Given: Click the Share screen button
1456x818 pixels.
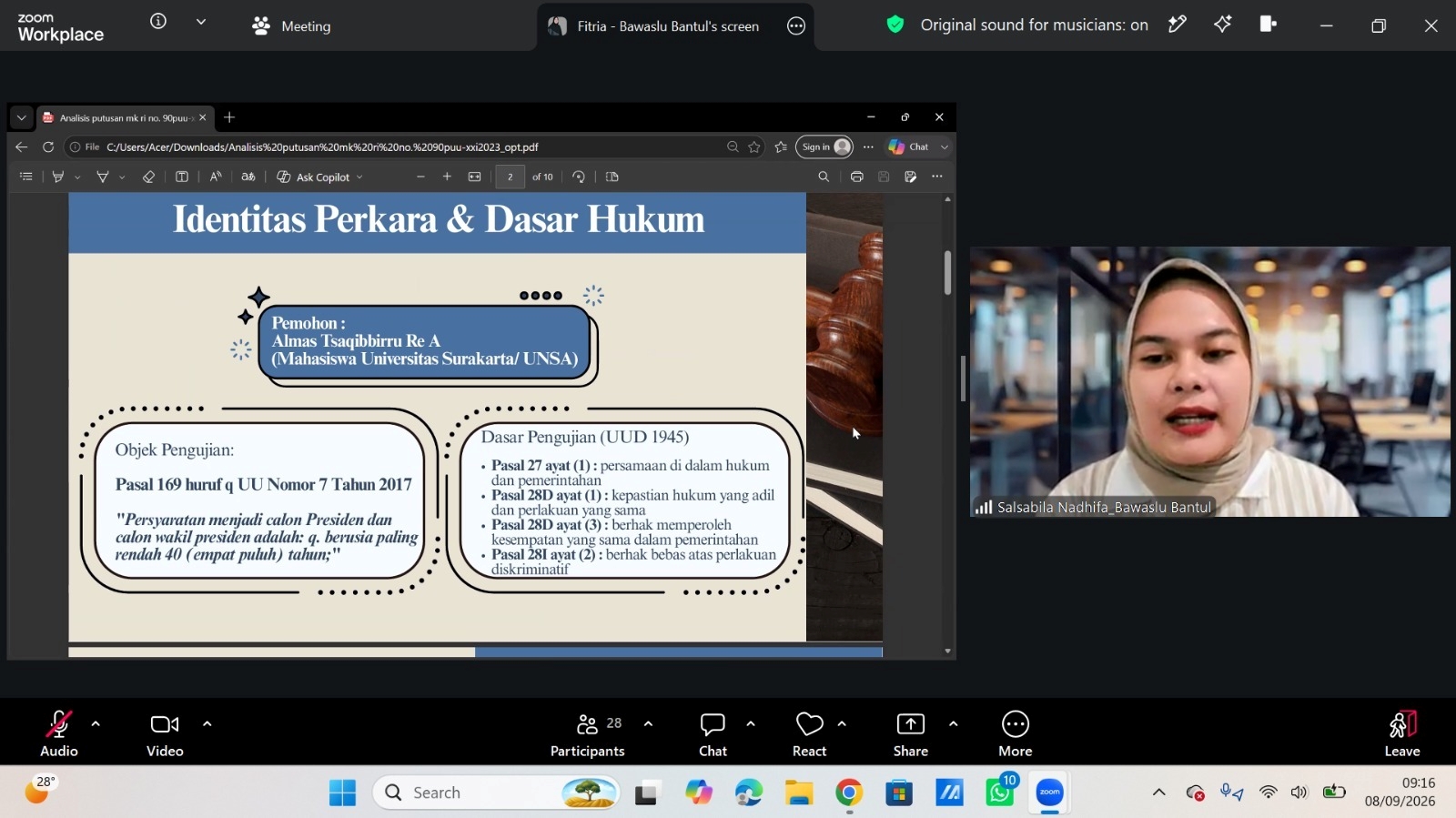Looking at the screenshot, I should pyautogui.click(x=911, y=733).
